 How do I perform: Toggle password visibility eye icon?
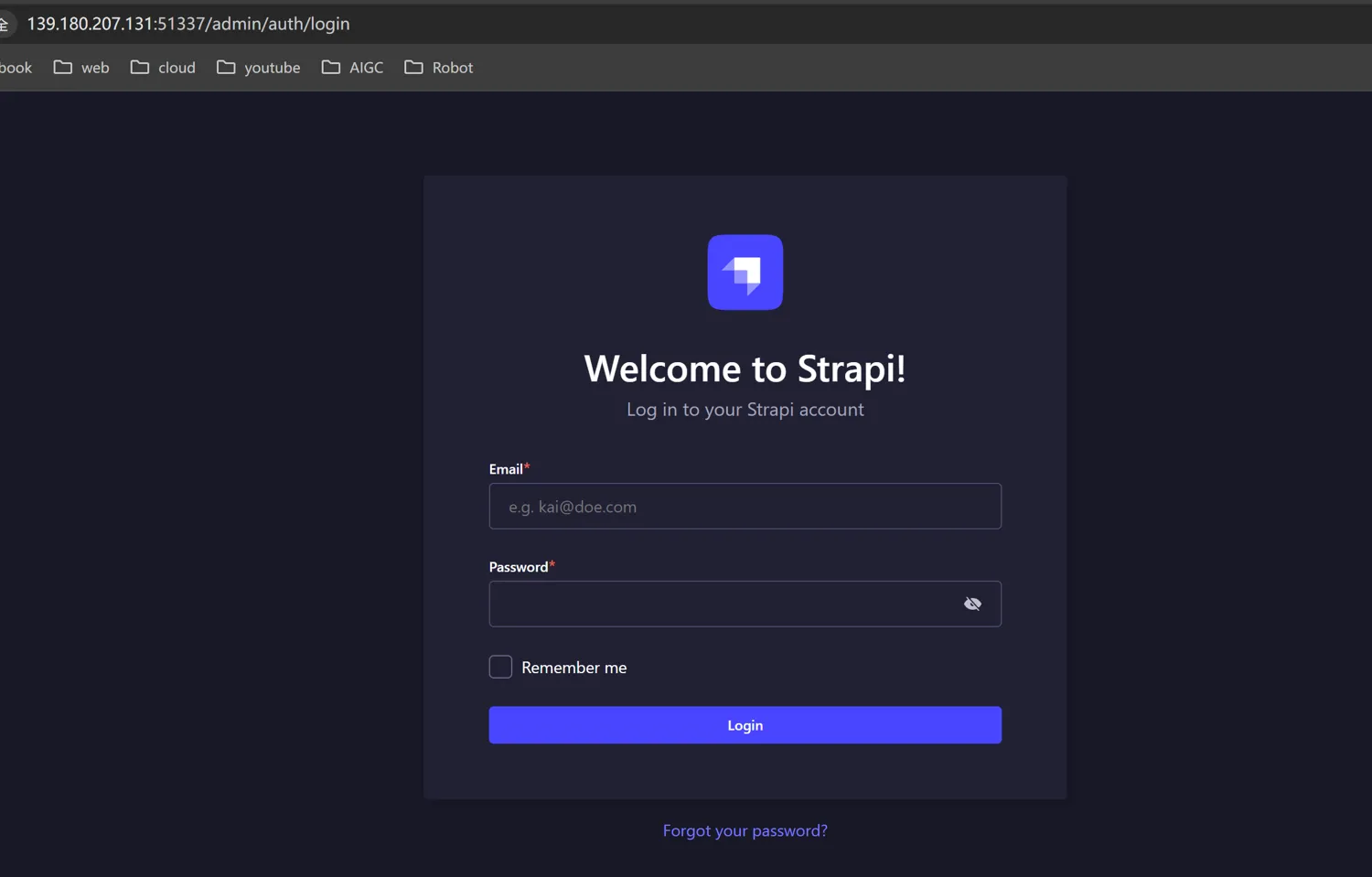point(972,604)
